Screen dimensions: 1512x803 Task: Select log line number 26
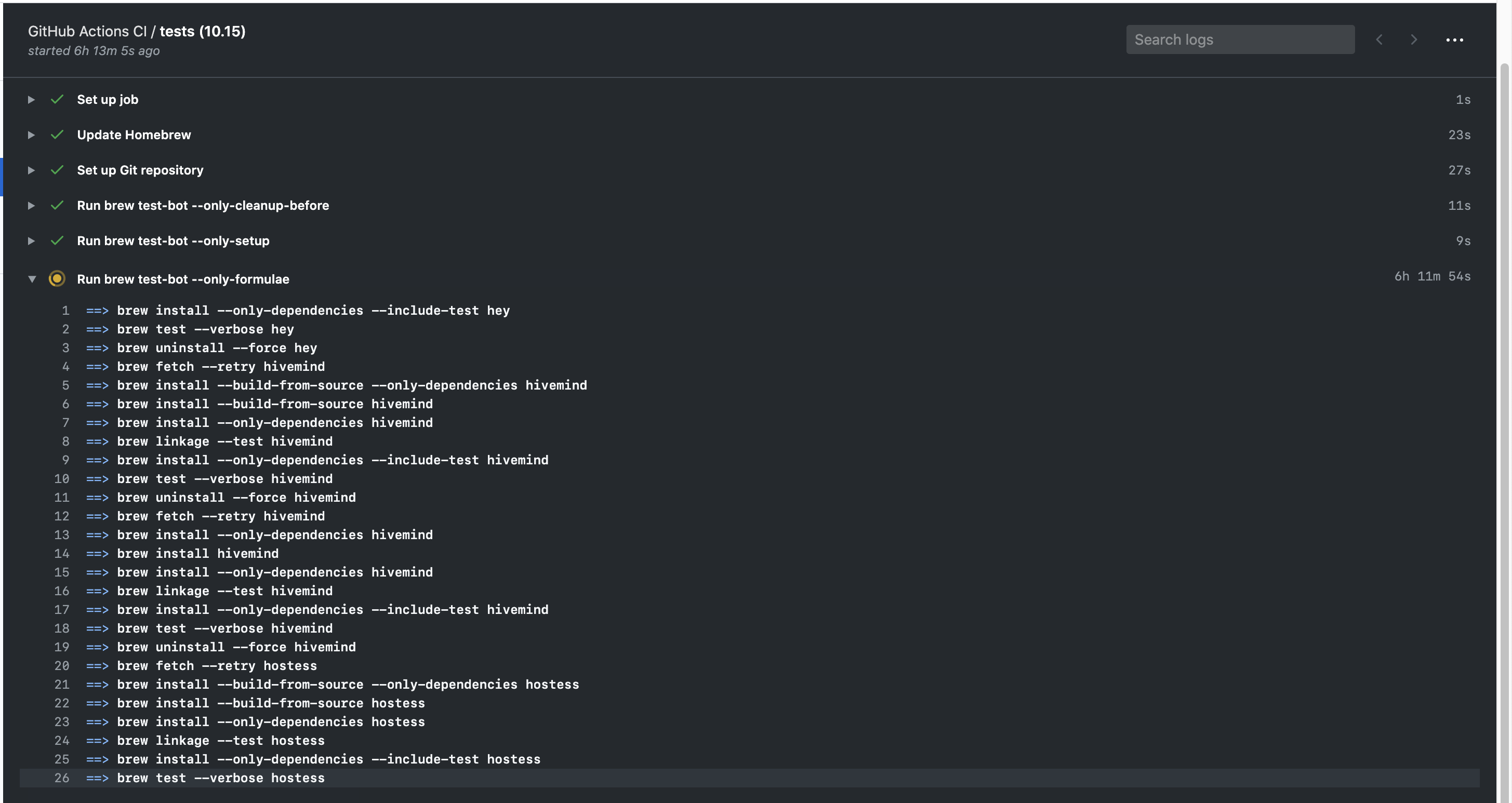coord(62,778)
